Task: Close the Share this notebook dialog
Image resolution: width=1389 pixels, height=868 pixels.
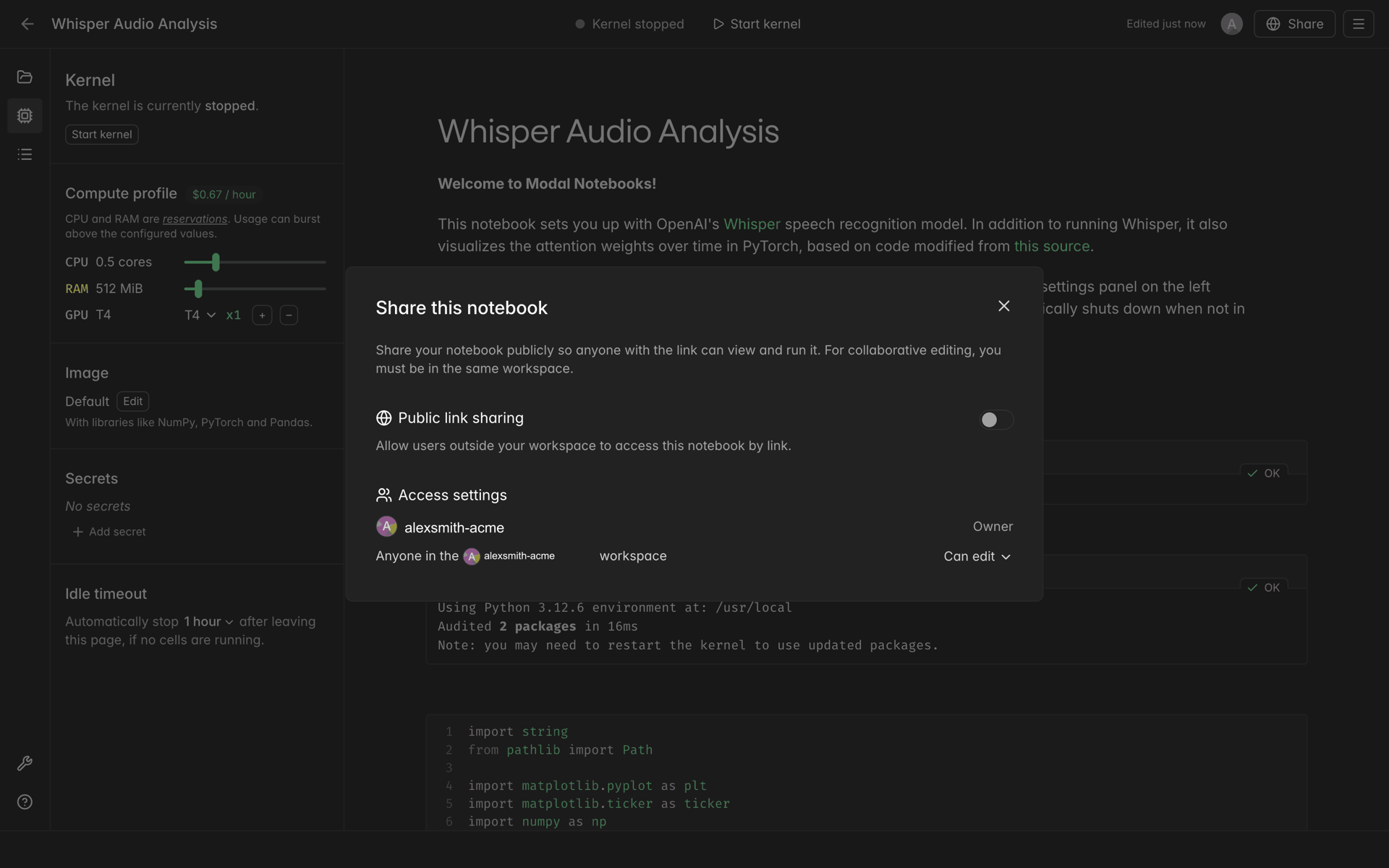Action: 1003,306
